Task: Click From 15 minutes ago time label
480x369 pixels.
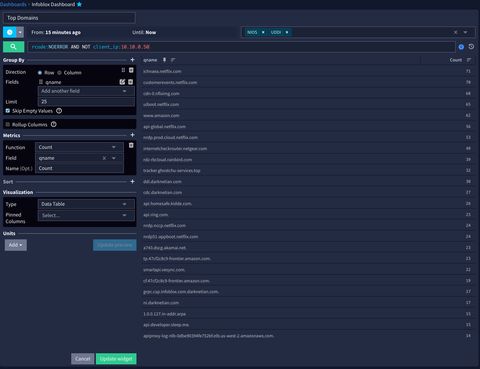Action: pos(56,32)
